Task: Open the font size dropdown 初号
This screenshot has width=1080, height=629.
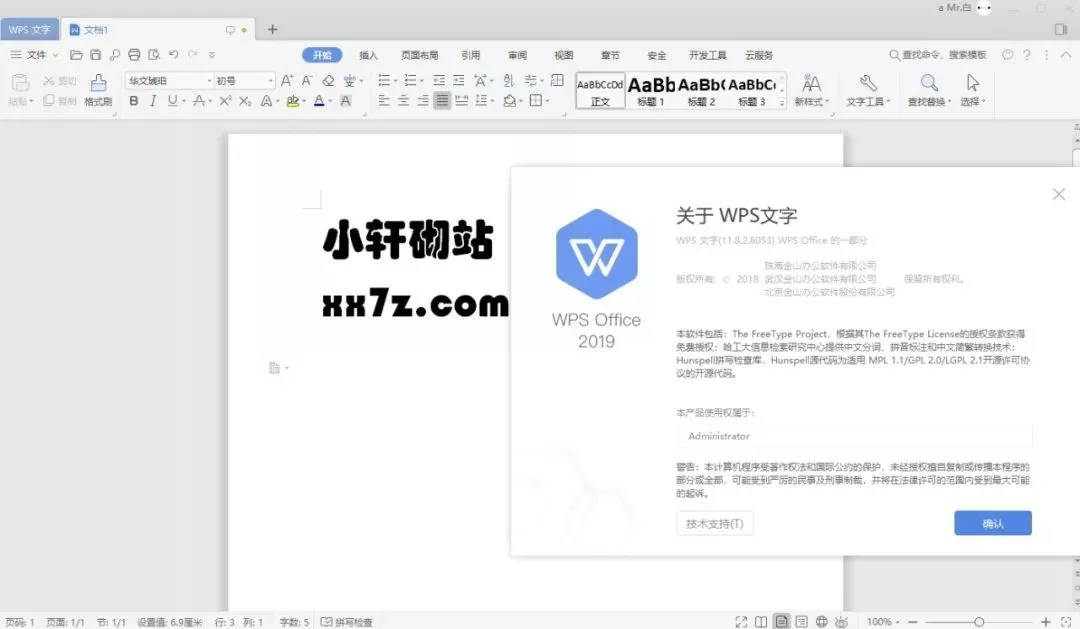Action: click(271, 81)
